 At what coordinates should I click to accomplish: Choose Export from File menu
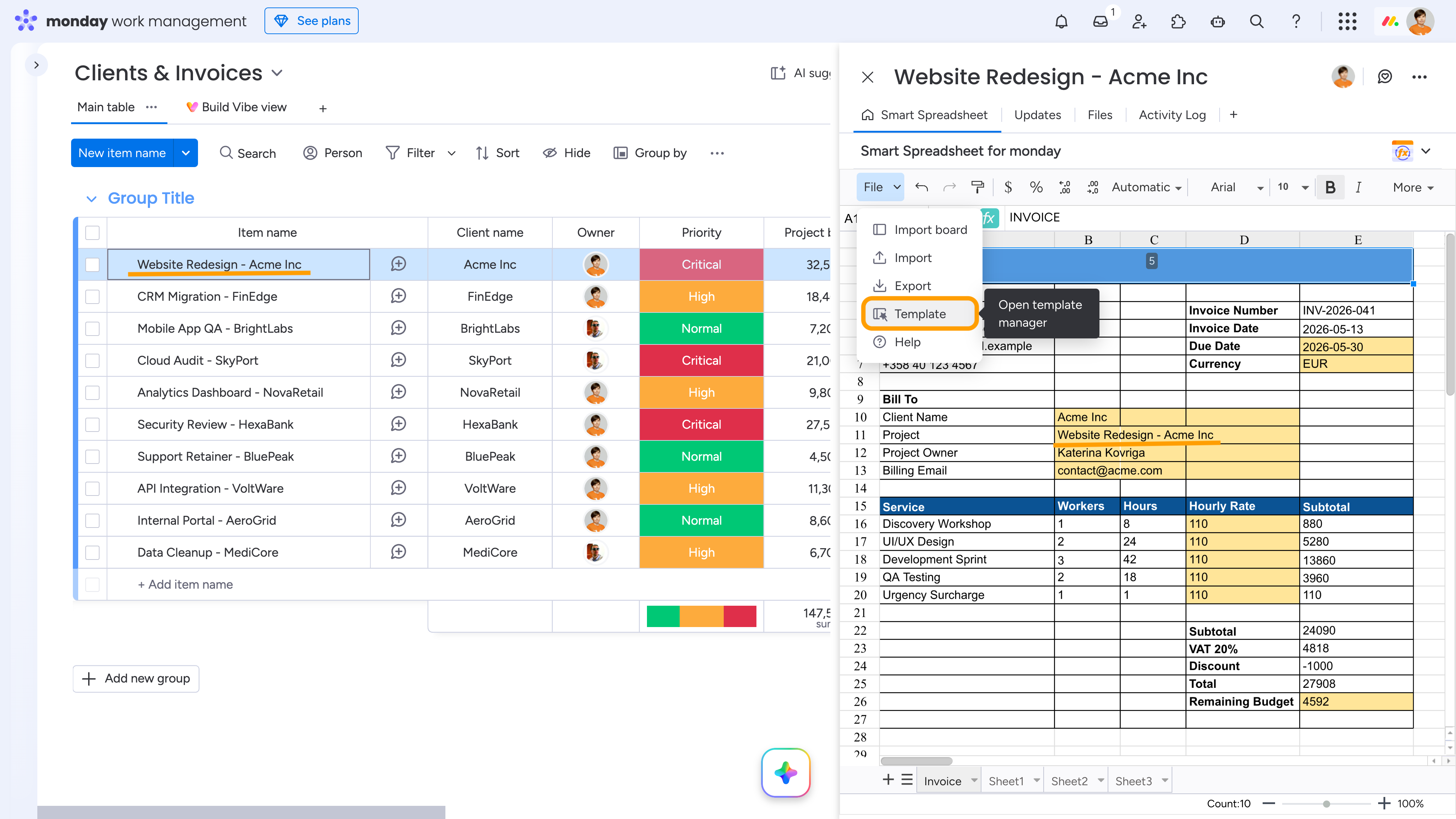tap(920, 285)
